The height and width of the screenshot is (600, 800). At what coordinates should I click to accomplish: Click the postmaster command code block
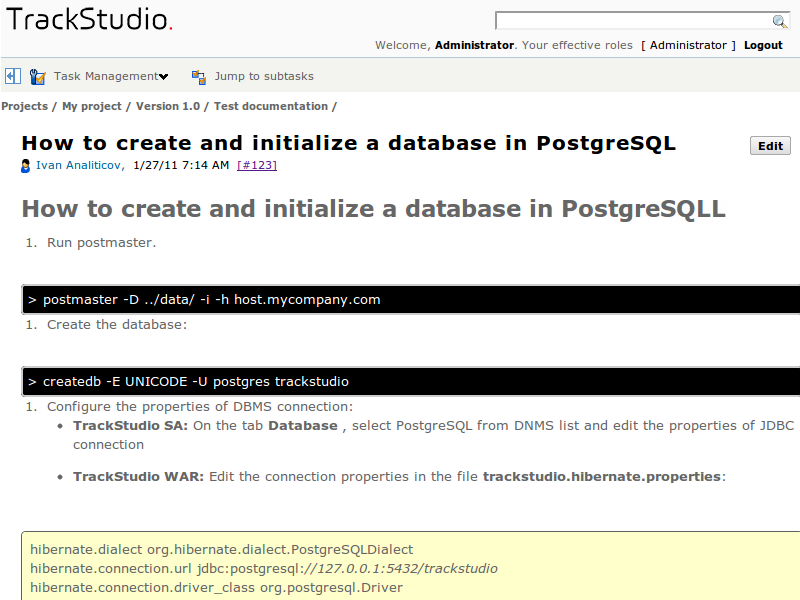click(x=410, y=299)
